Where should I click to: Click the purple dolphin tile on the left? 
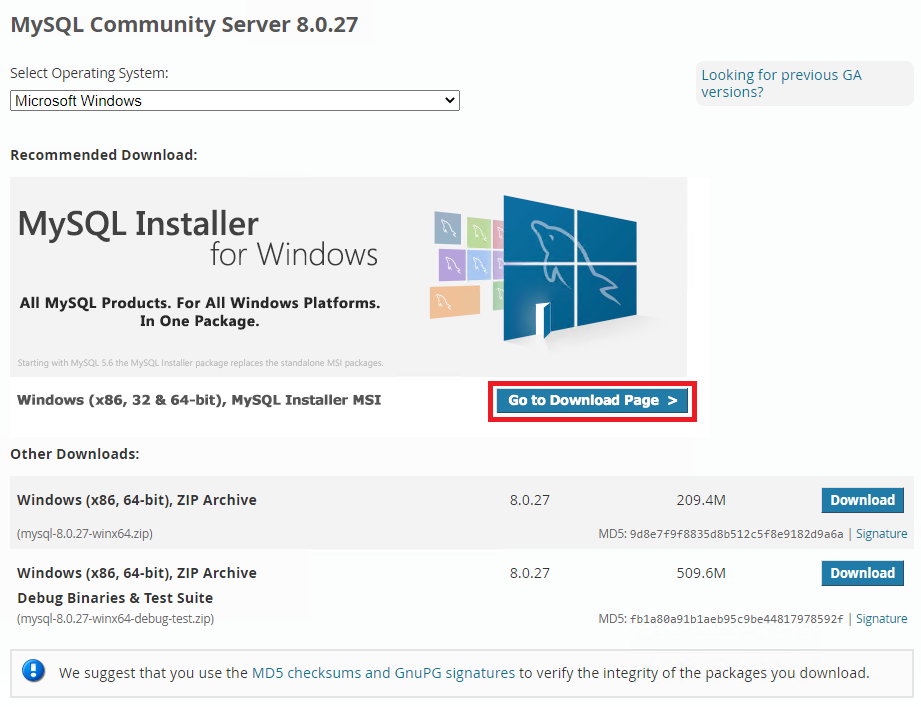pyautogui.click(x=452, y=264)
